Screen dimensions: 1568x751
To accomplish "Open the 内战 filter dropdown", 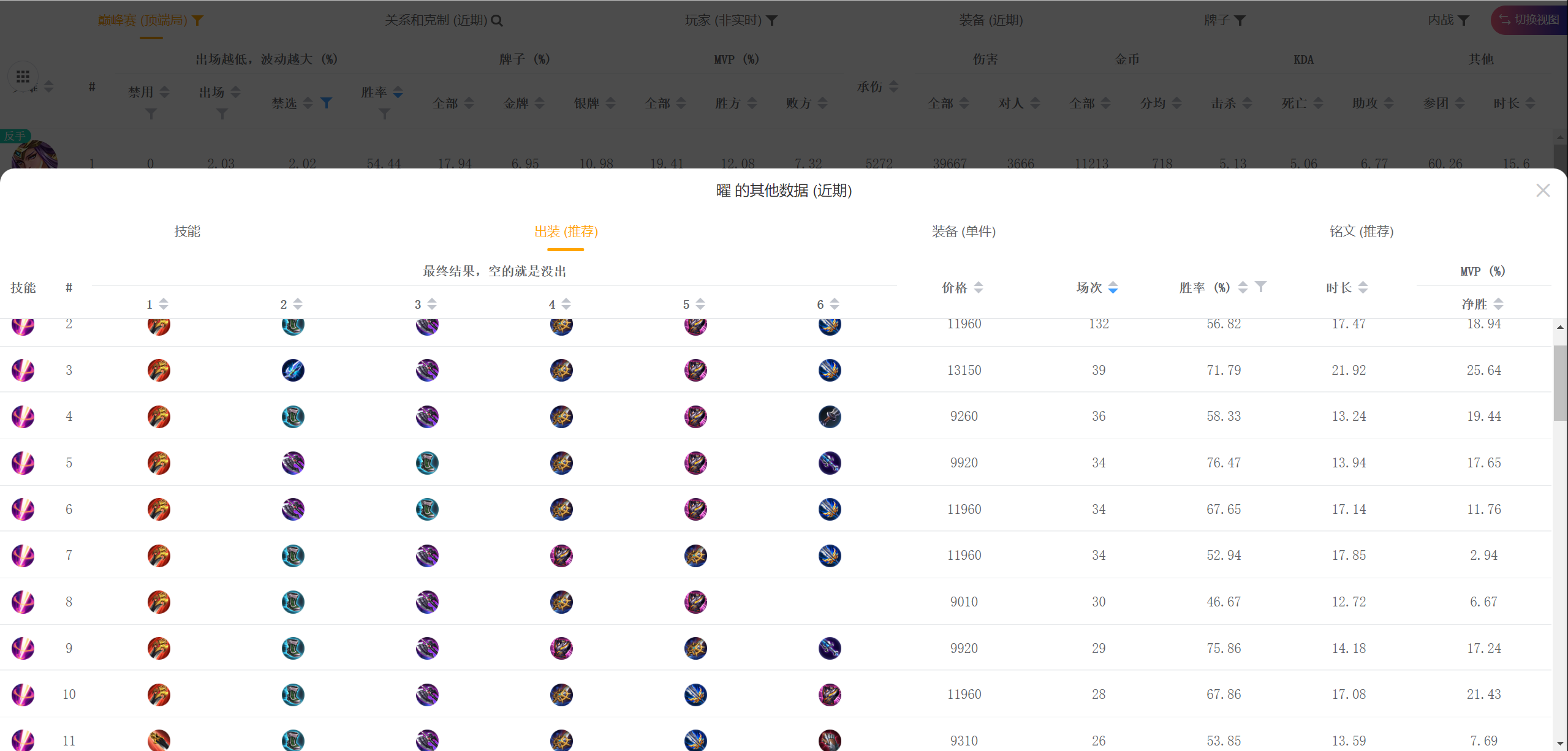I will coord(1464,21).
